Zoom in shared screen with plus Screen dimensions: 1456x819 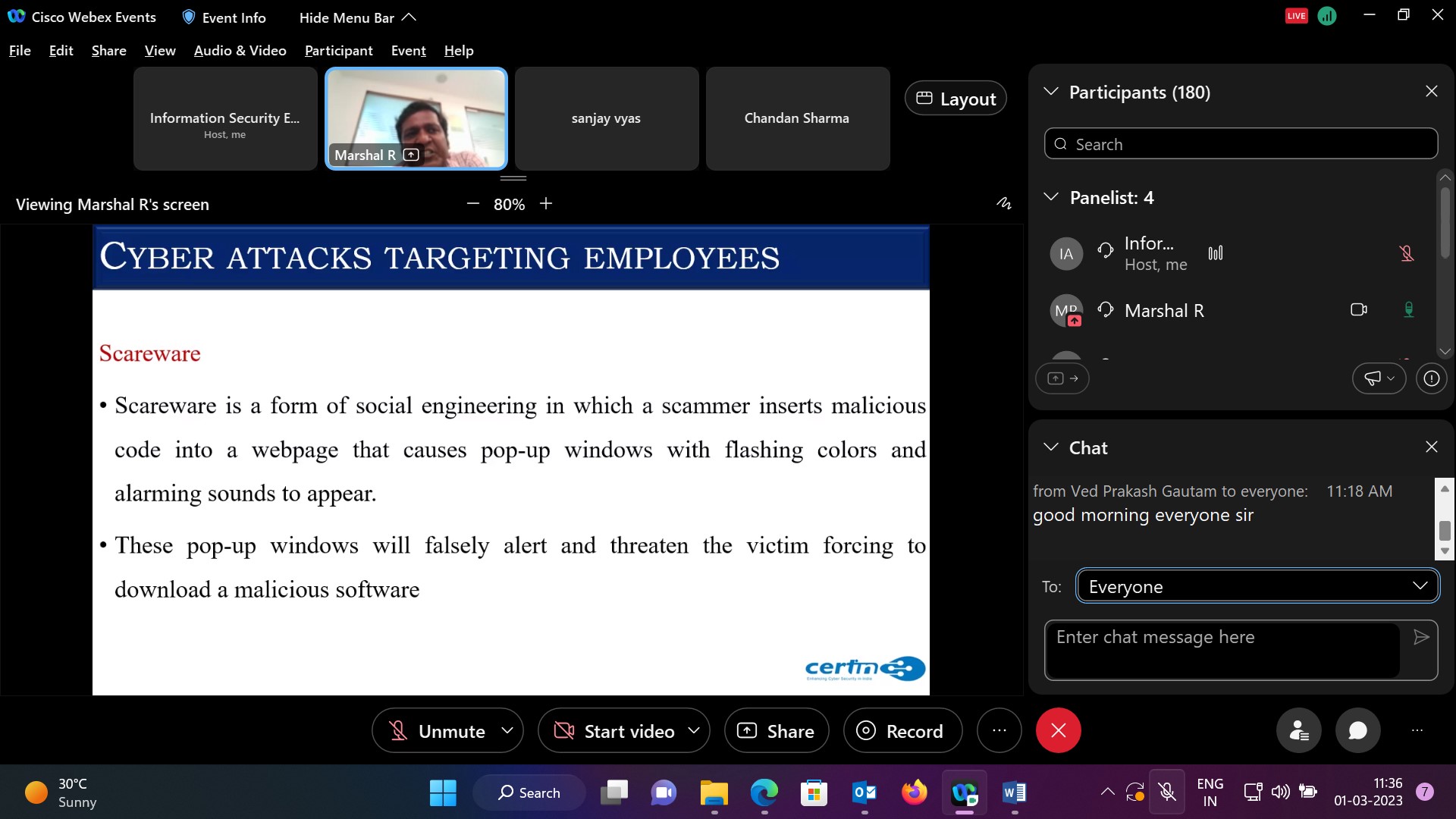pyautogui.click(x=546, y=203)
